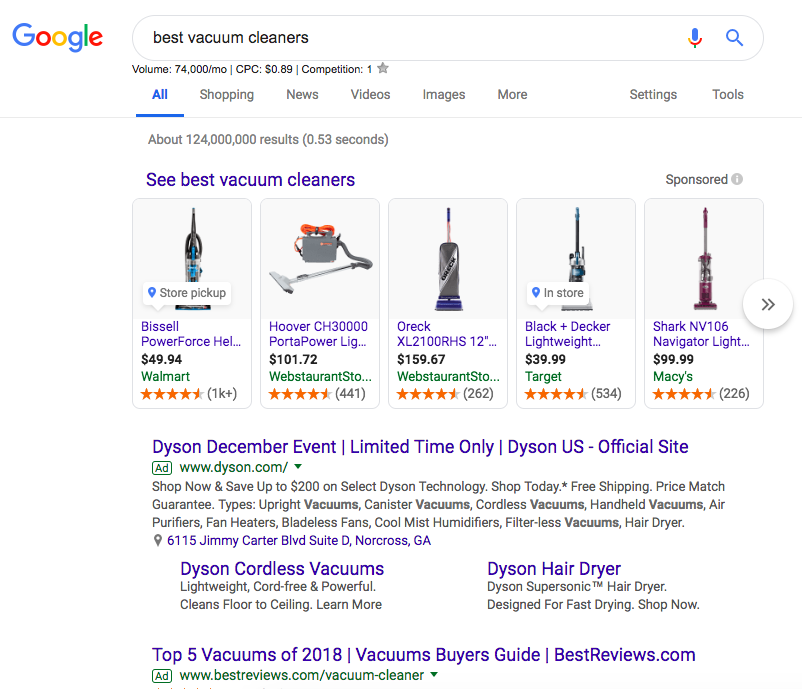Select the All results tab

pos(160,95)
